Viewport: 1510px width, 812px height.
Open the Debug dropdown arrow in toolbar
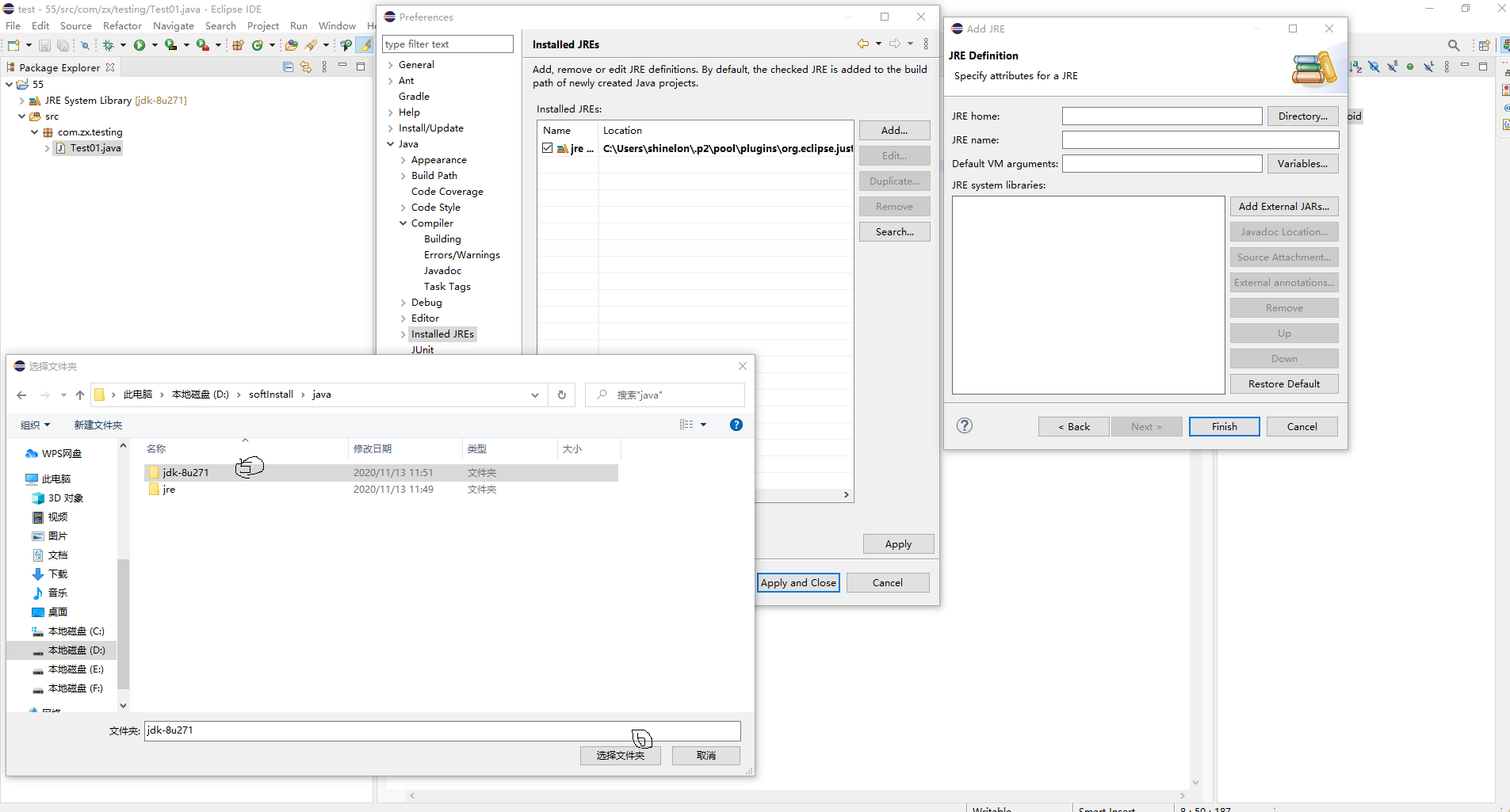click(124, 45)
